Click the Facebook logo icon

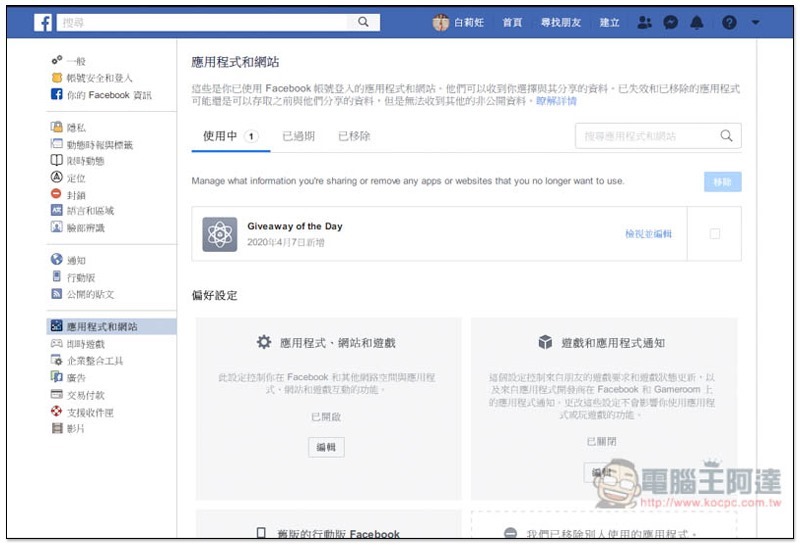point(44,22)
